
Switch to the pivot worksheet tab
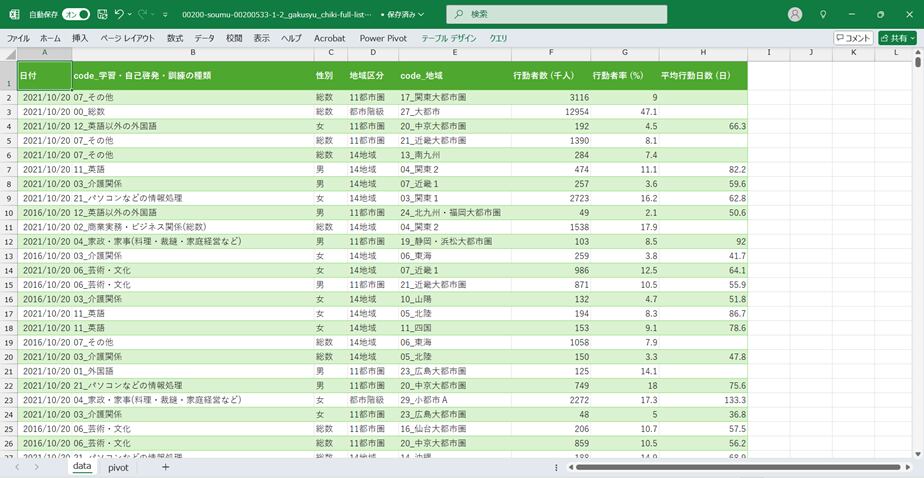(118, 467)
